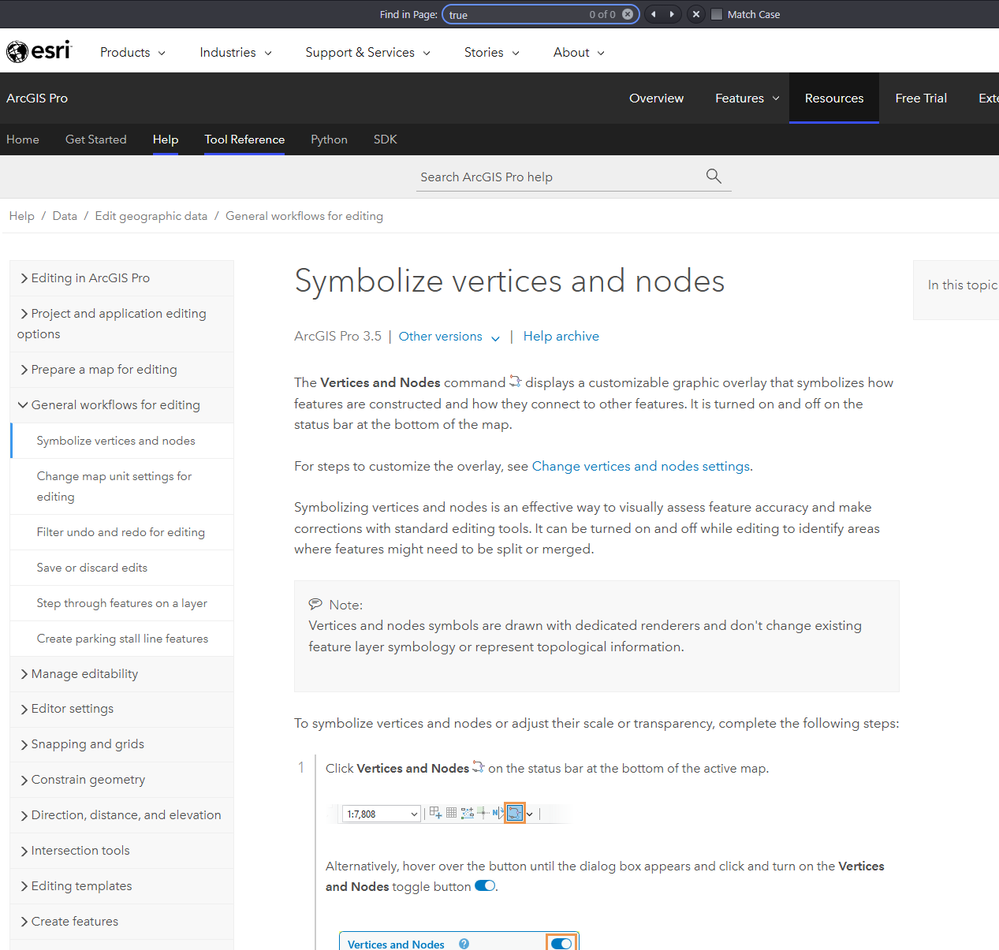This screenshot has height=950, width=999.
Task: Toggle the Vertices and Nodes switch in dialog
Action: point(561,943)
